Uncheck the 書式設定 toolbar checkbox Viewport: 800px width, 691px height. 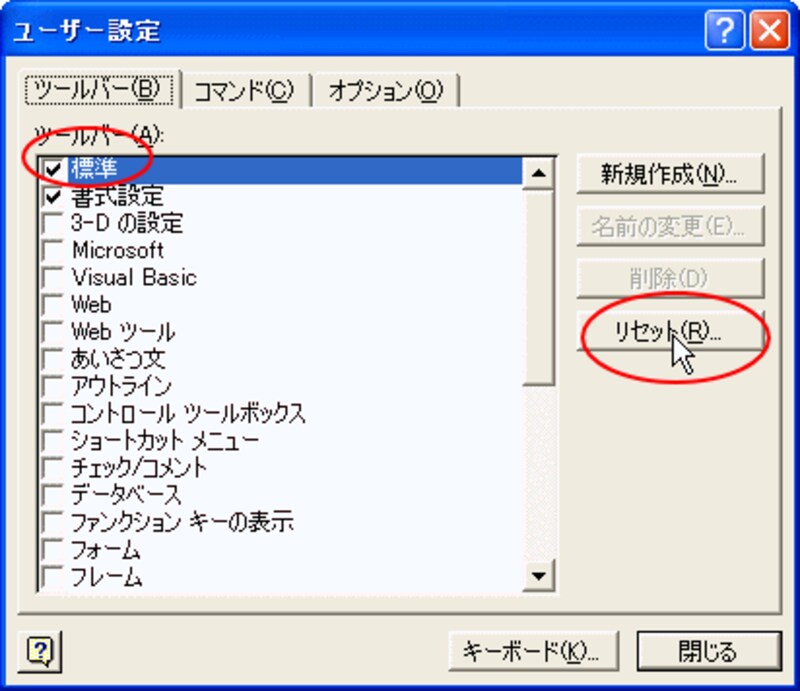click(x=53, y=196)
